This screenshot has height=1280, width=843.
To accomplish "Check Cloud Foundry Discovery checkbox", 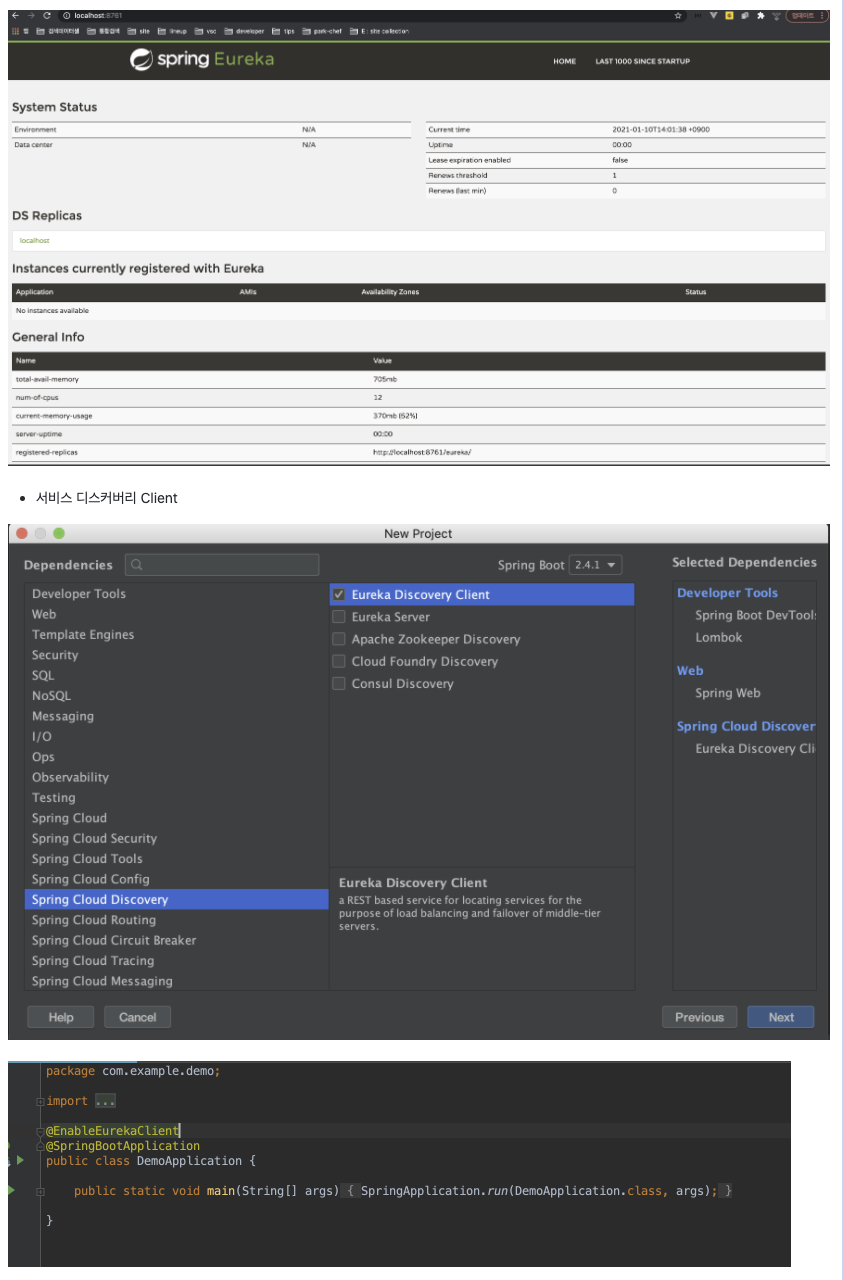I will (x=339, y=661).
